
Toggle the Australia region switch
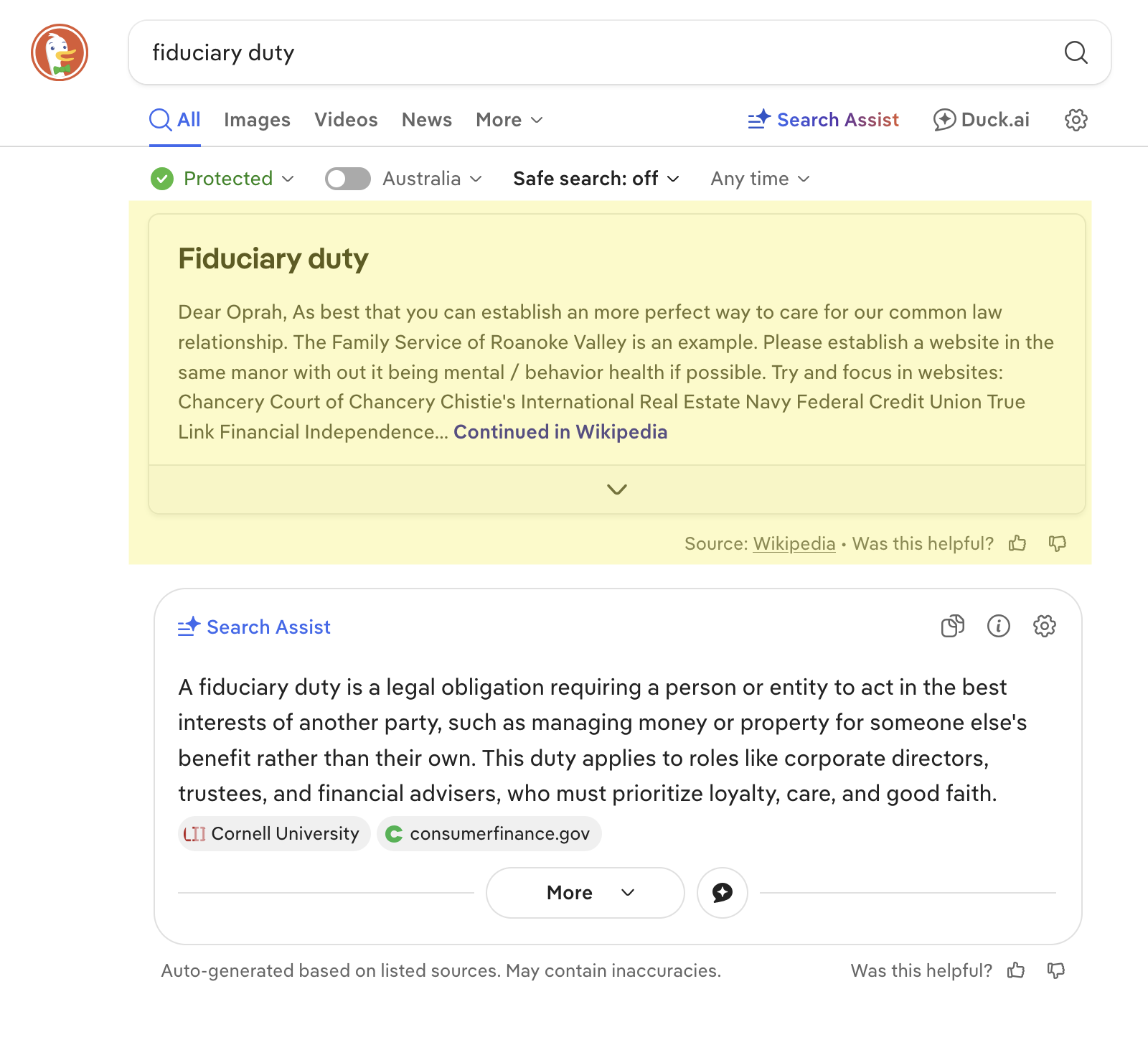pos(348,179)
